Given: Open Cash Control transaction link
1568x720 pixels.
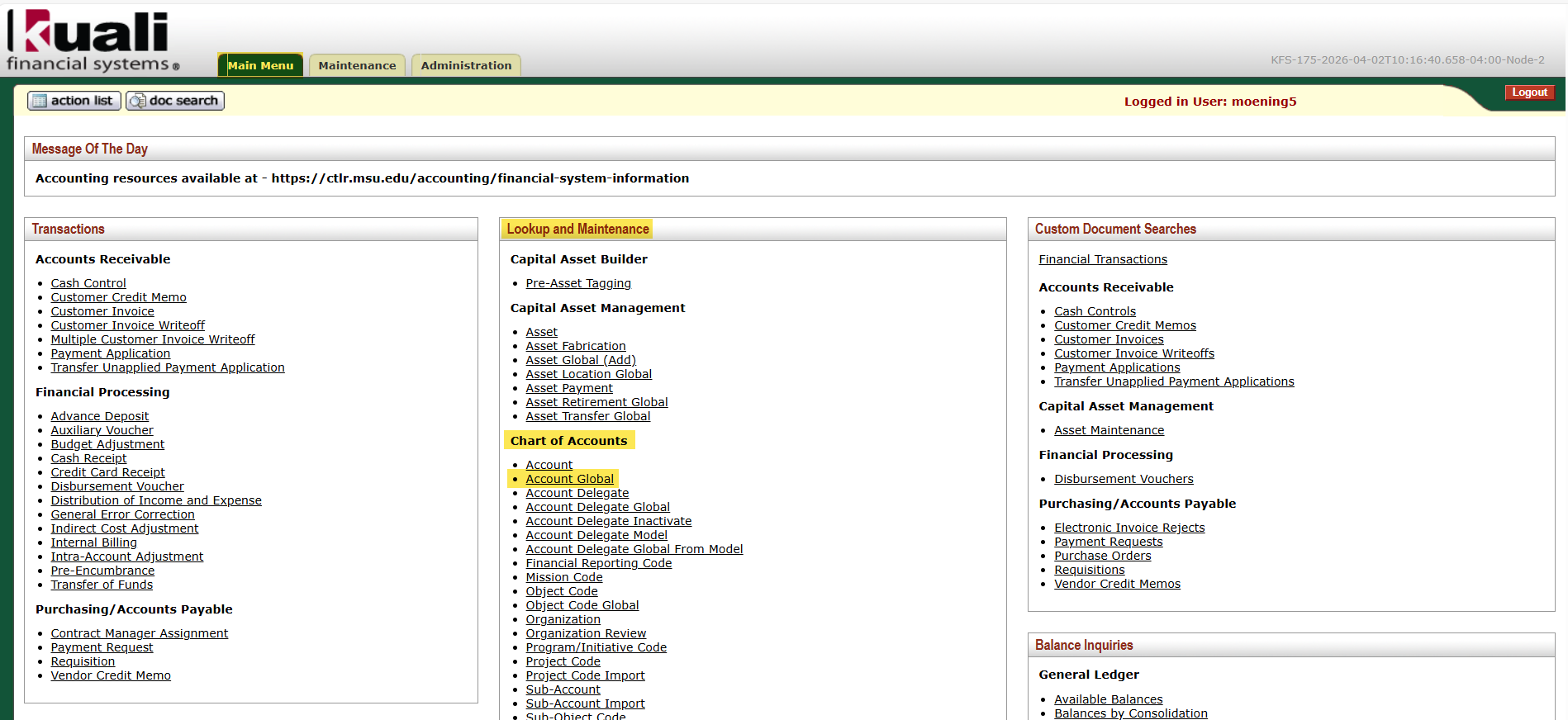Looking at the screenshot, I should 88,283.
